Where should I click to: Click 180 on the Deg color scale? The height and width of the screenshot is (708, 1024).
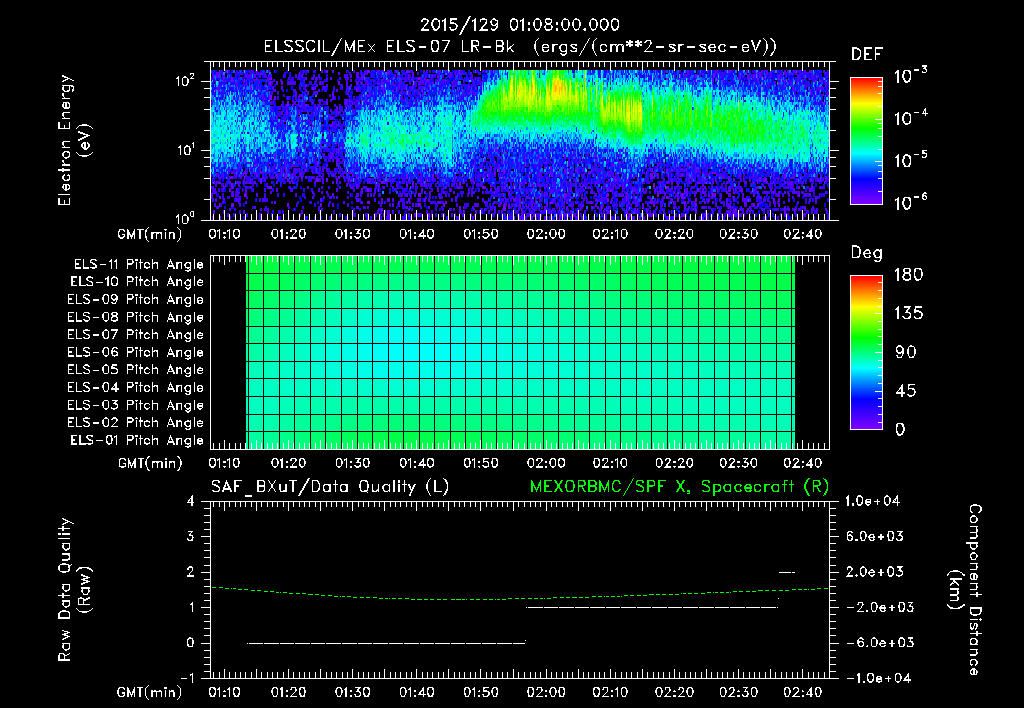[908, 275]
